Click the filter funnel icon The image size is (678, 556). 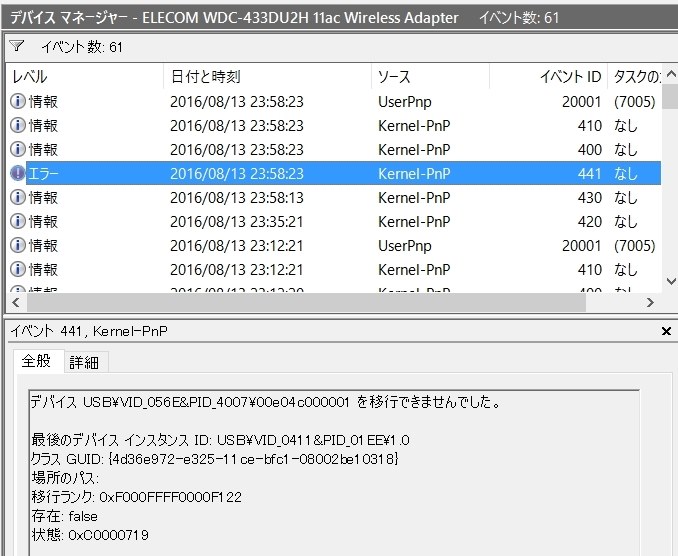click(x=16, y=46)
